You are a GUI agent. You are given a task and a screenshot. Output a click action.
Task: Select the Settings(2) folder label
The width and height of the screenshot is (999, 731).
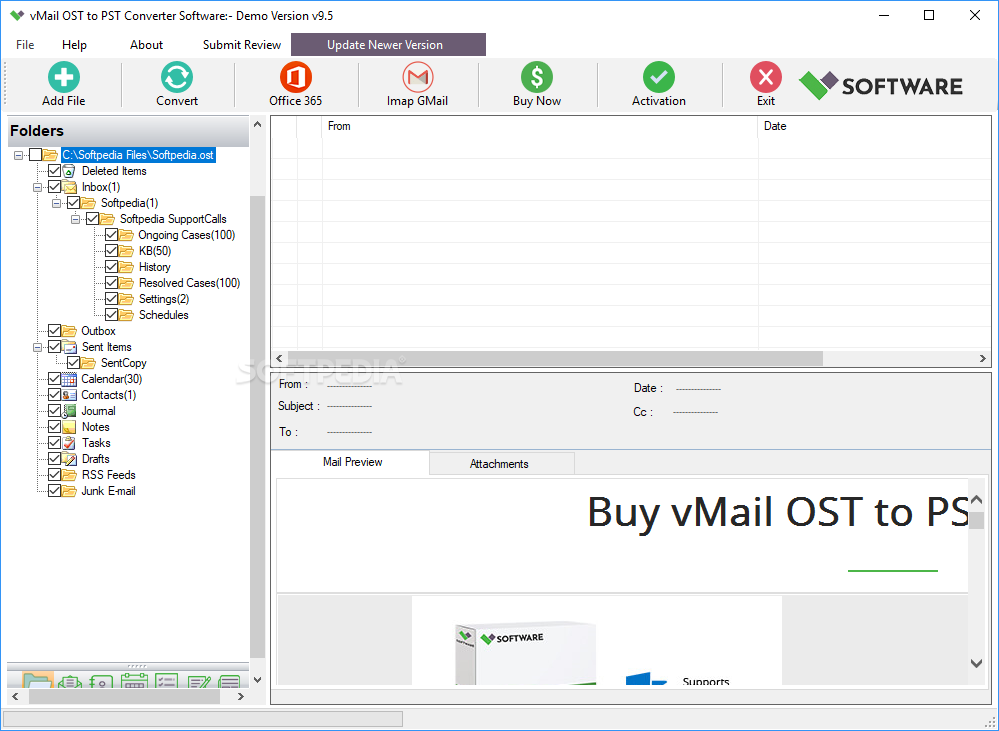164,298
